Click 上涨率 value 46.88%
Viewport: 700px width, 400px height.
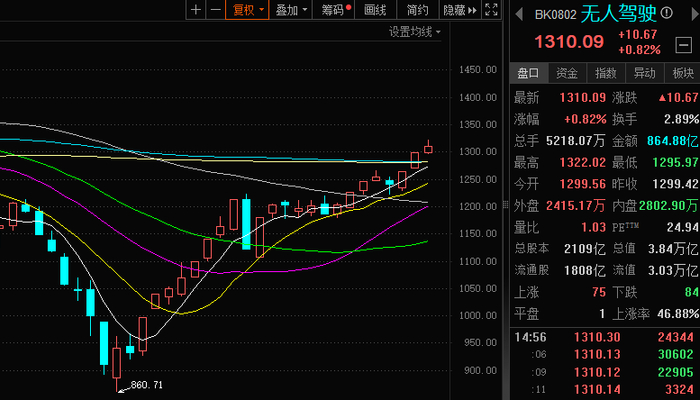(678, 313)
